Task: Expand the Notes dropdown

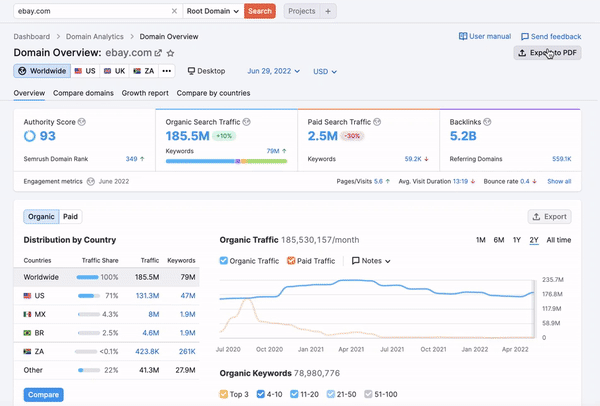Action: tap(371, 261)
